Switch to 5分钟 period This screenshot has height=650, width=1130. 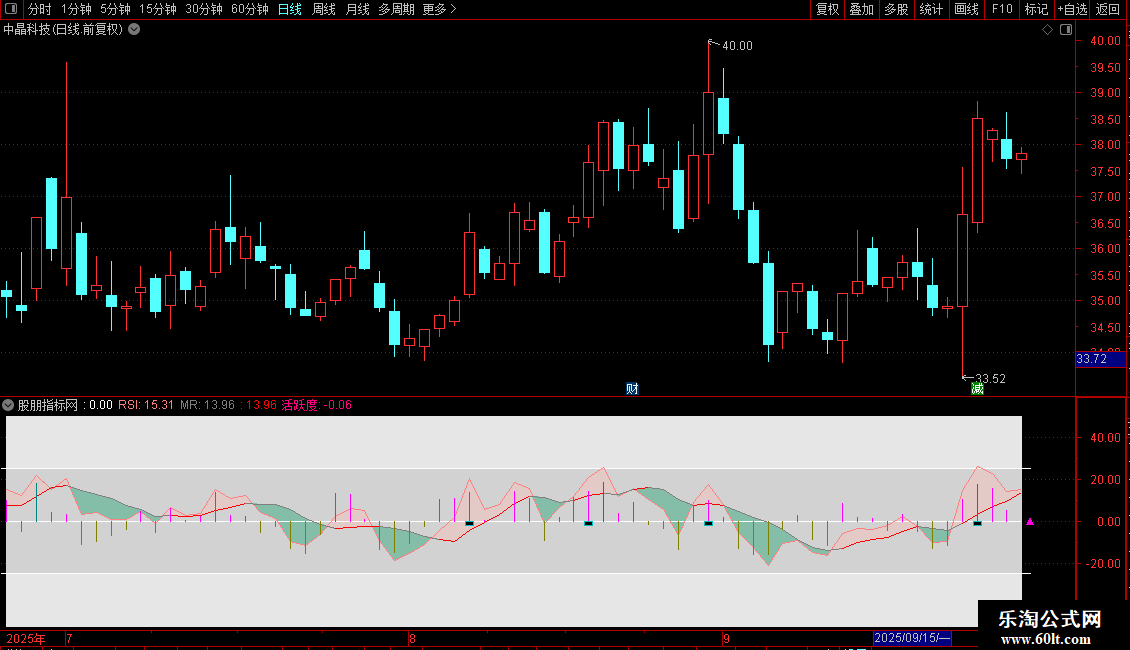115,9
